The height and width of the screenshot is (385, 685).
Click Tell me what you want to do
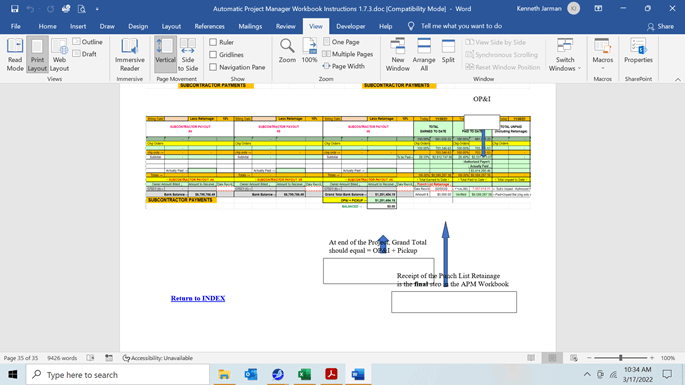pyautogui.click(x=461, y=26)
